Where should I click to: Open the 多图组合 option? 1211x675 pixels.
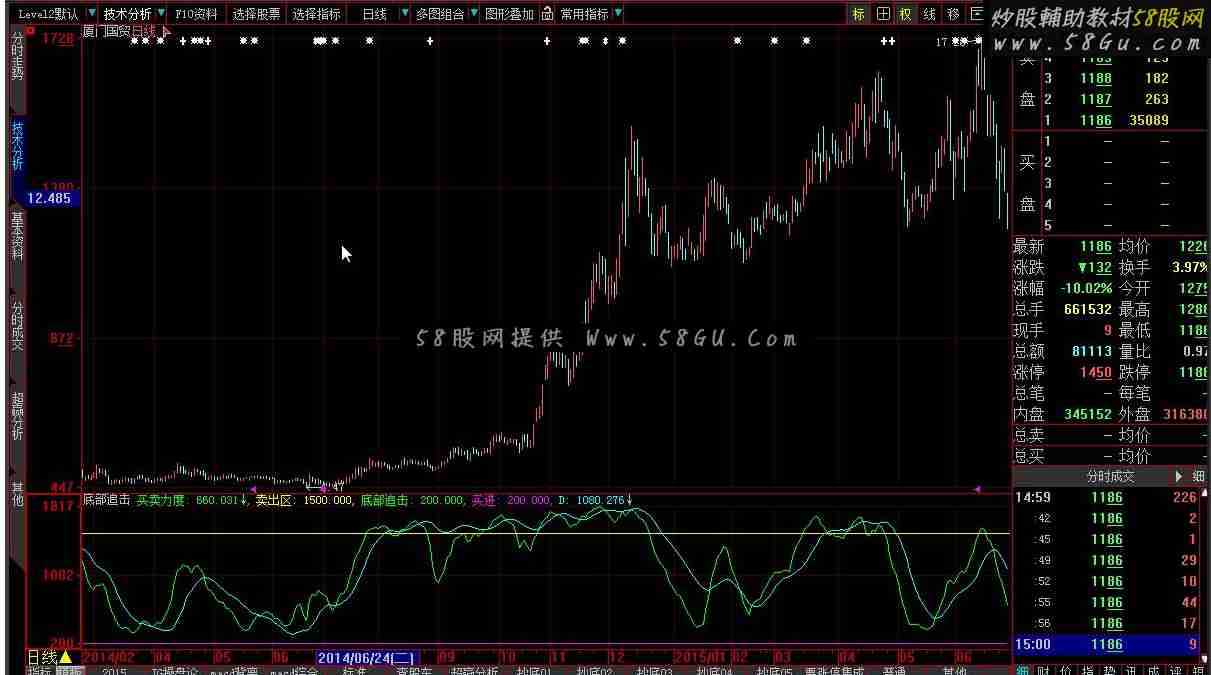tap(440, 14)
